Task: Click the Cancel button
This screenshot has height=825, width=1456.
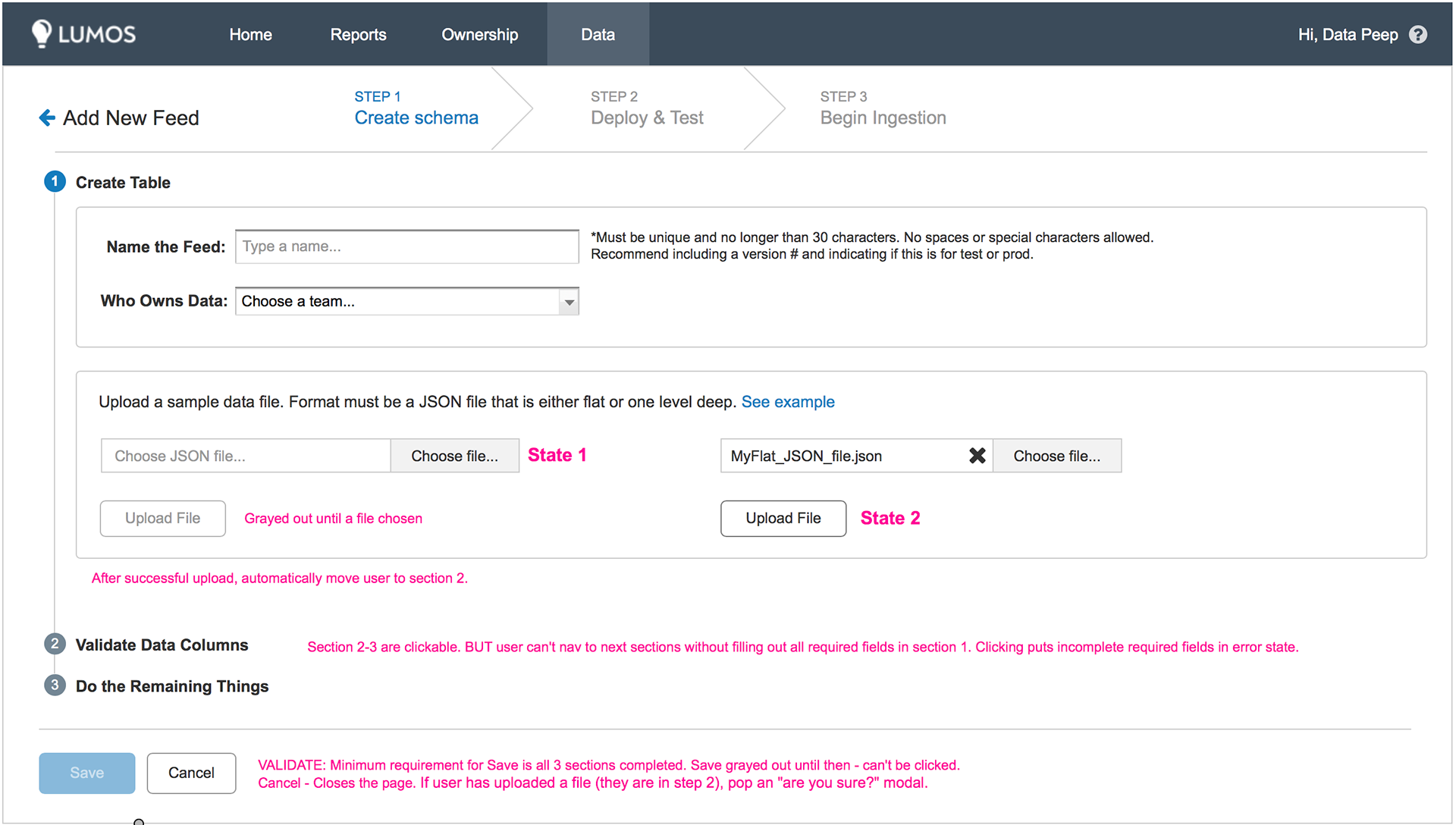Action: (x=191, y=773)
